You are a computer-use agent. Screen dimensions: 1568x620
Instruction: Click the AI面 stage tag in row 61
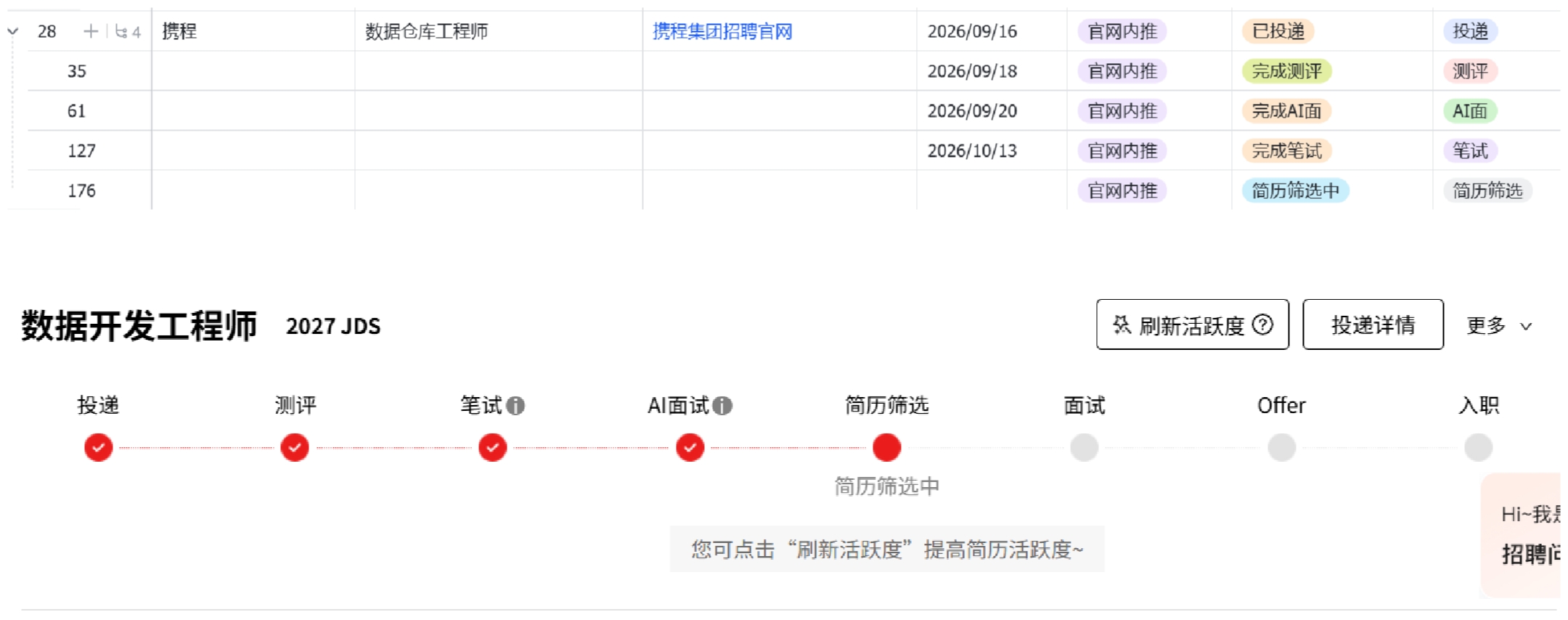click(x=1470, y=111)
